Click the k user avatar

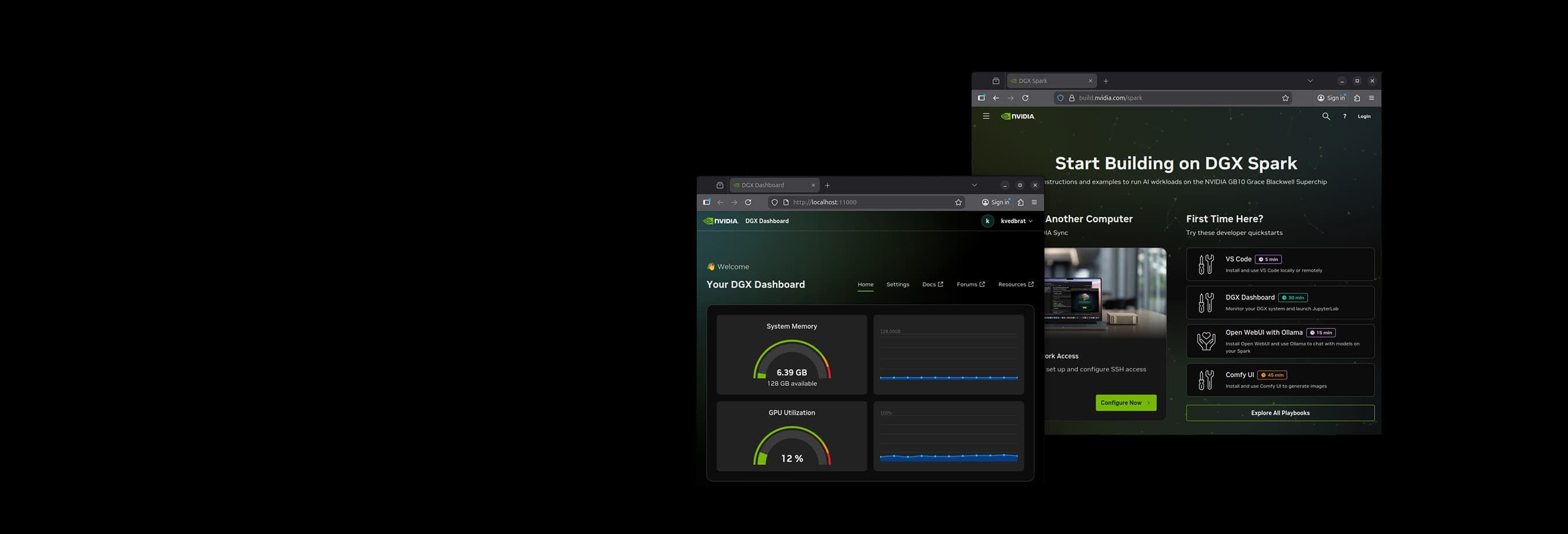[987, 221]
